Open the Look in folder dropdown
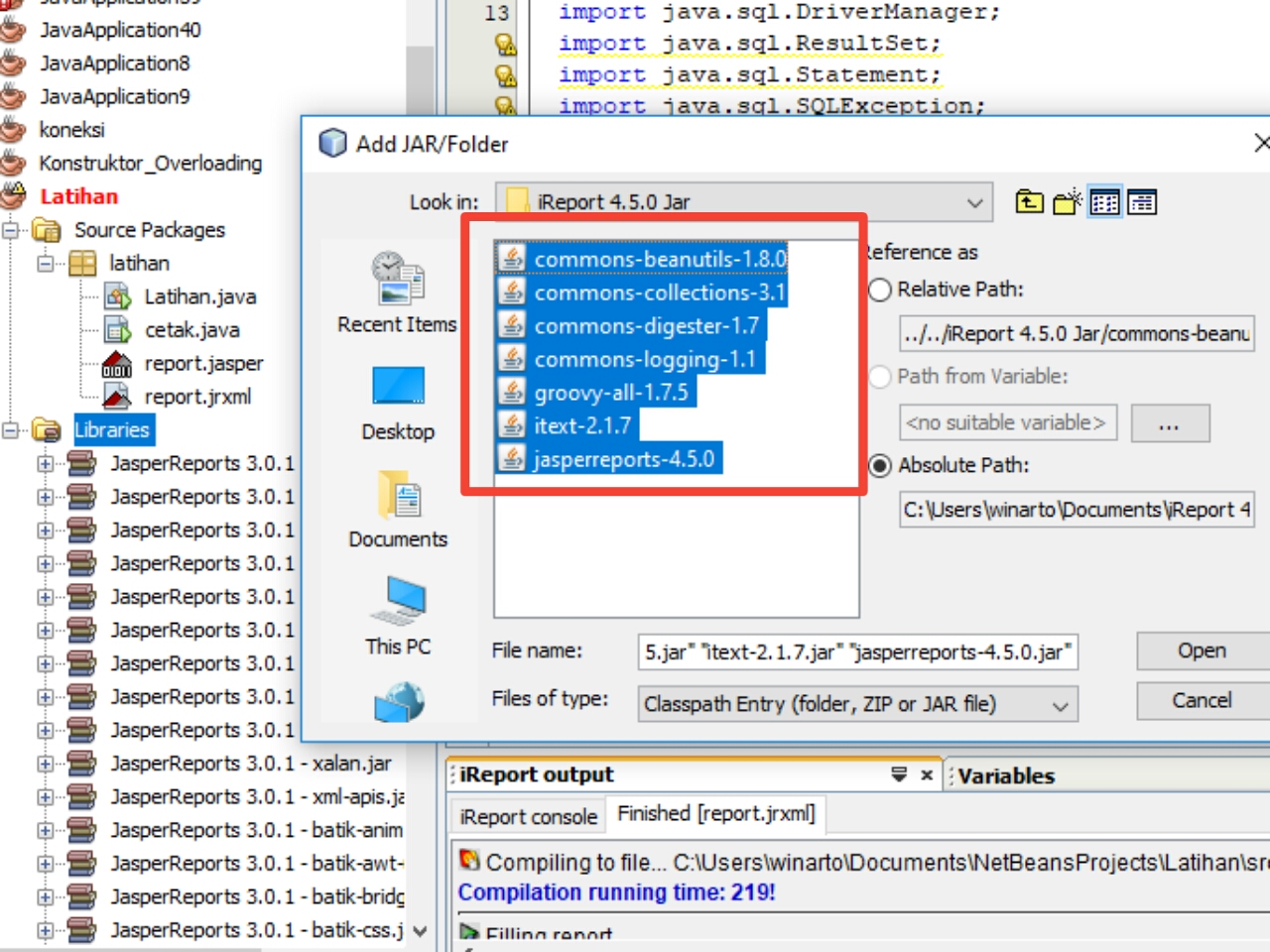This screenshot has width=1270, height=952. [974, 202]
